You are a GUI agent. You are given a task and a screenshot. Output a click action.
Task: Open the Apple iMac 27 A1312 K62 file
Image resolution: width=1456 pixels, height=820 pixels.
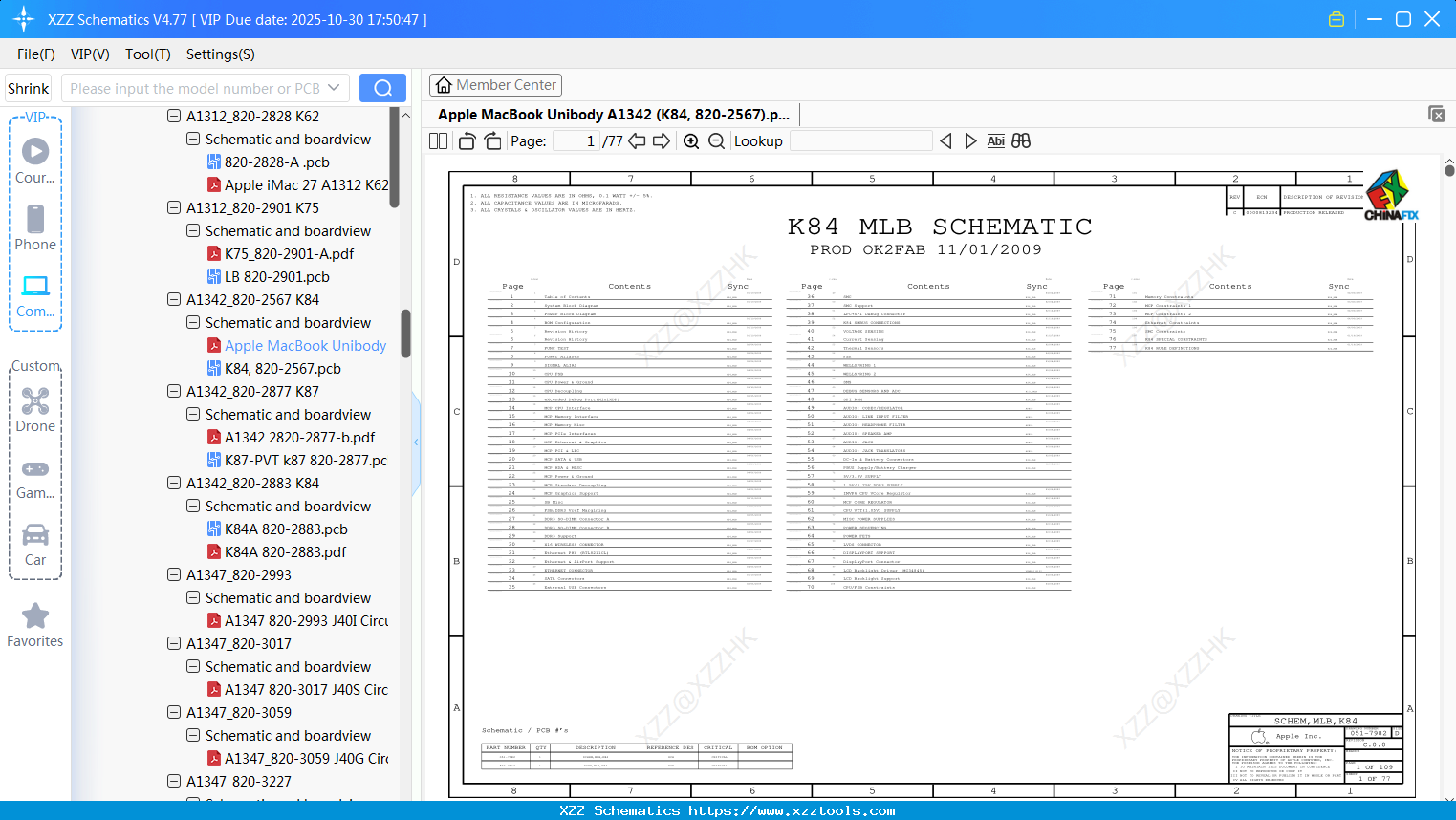click(307, 184)
